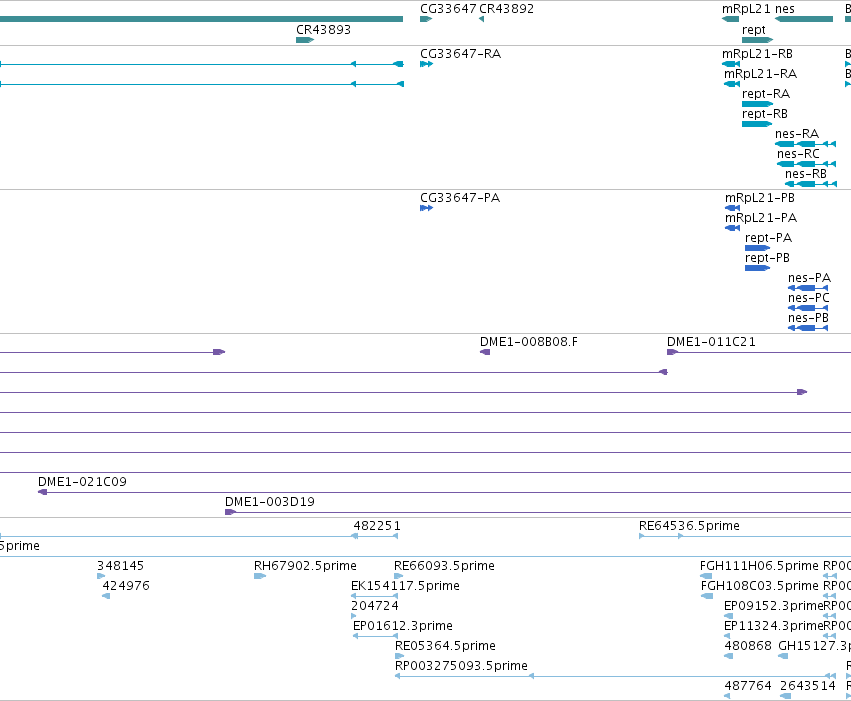Select EST 2643514

coord(808,686)
